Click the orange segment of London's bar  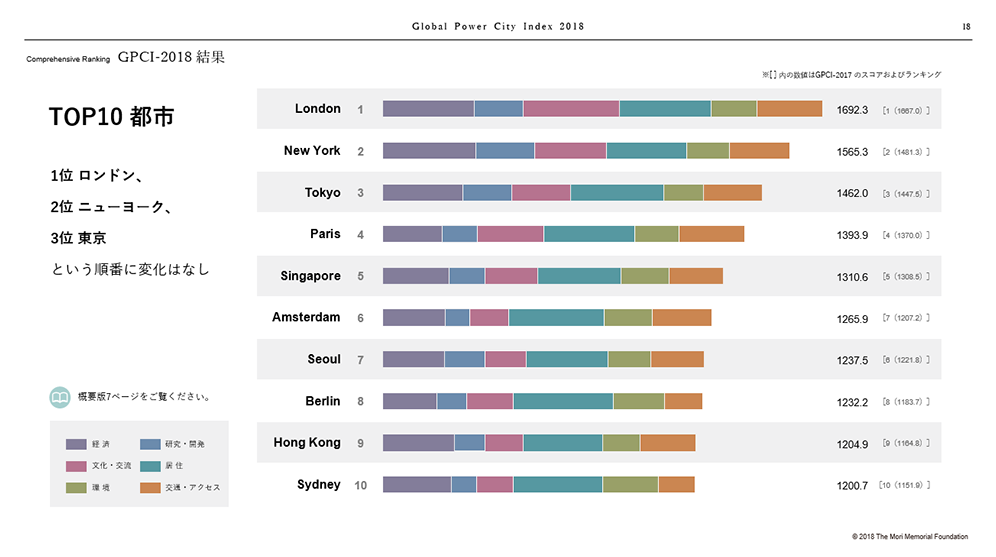[789, 109]
